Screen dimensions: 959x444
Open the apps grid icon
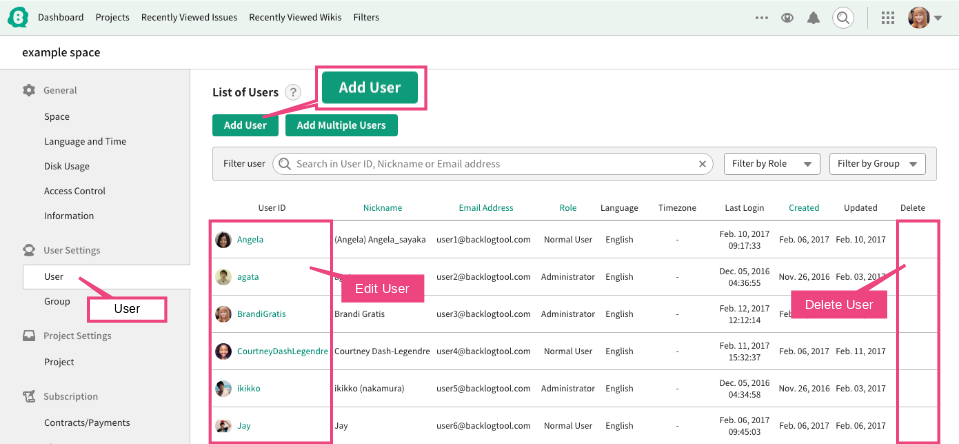(888, 18)
